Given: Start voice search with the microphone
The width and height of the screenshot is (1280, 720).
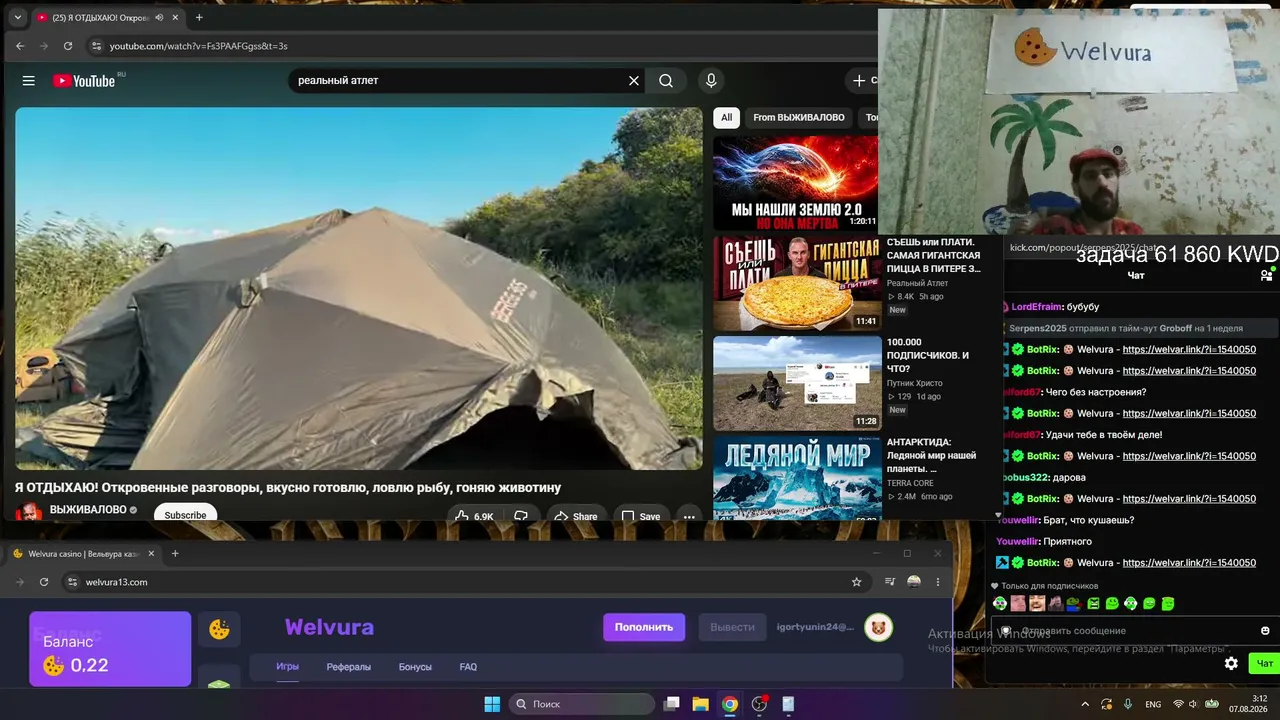Looking at the screenshot, I should pyautogui.click(x=711, y=81).
